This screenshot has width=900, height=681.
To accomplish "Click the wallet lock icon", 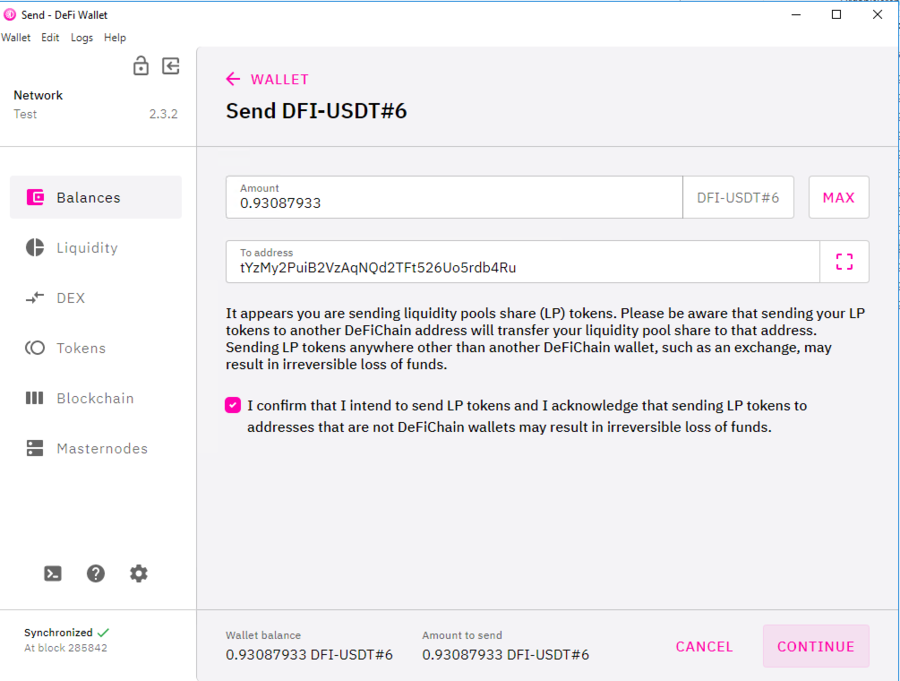I will click(x=141, y=66).
